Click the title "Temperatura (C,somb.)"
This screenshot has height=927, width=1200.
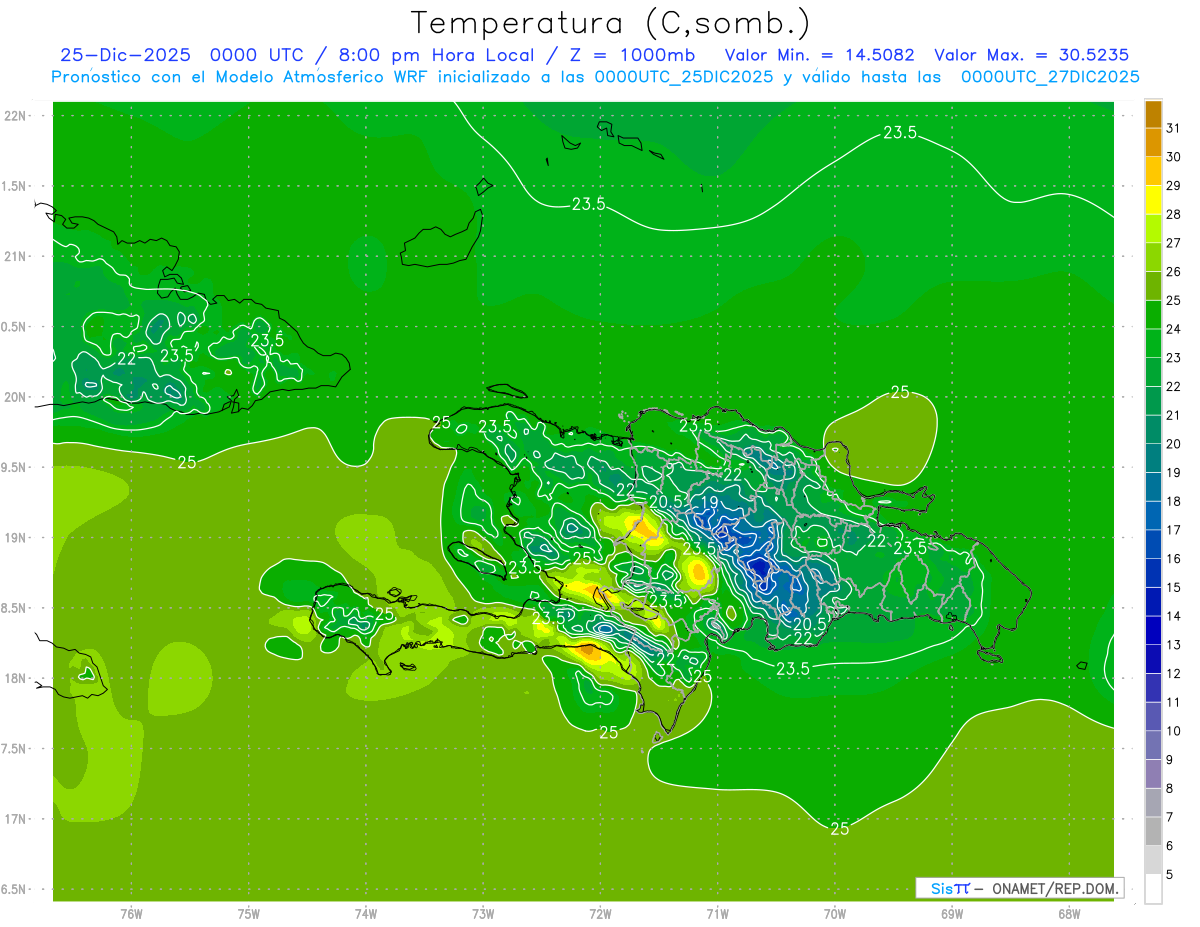tap(611, 22)
